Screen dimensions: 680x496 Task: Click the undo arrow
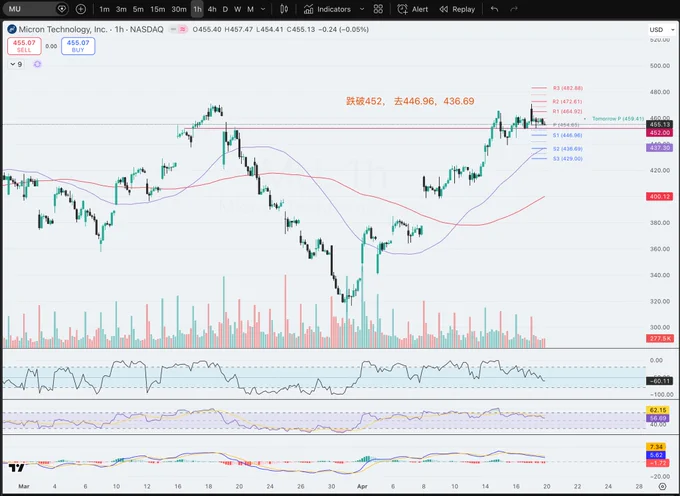pyautogui.click(x=494, y=9)
